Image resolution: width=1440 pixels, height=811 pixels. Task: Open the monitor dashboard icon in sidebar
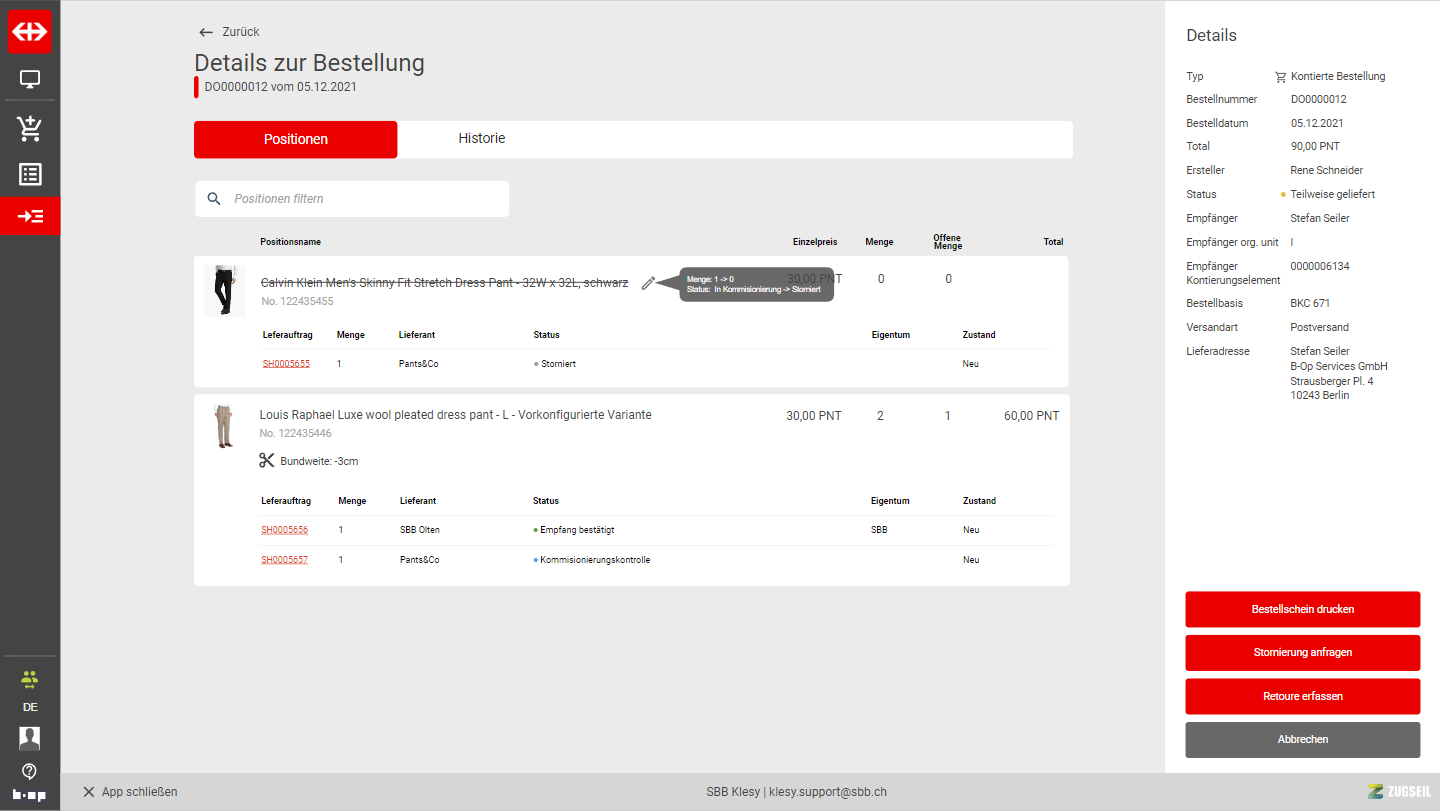click(x=30, y=79)
